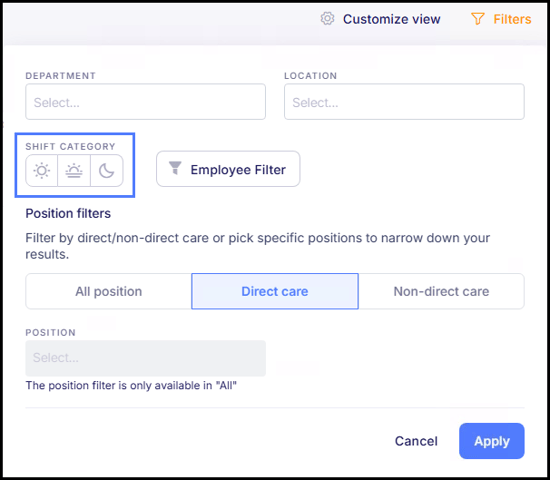The height and width of the screenshot is (480, 550).
Task: Open the disabled Position select dropdown
Action: [x=146, y=358]
